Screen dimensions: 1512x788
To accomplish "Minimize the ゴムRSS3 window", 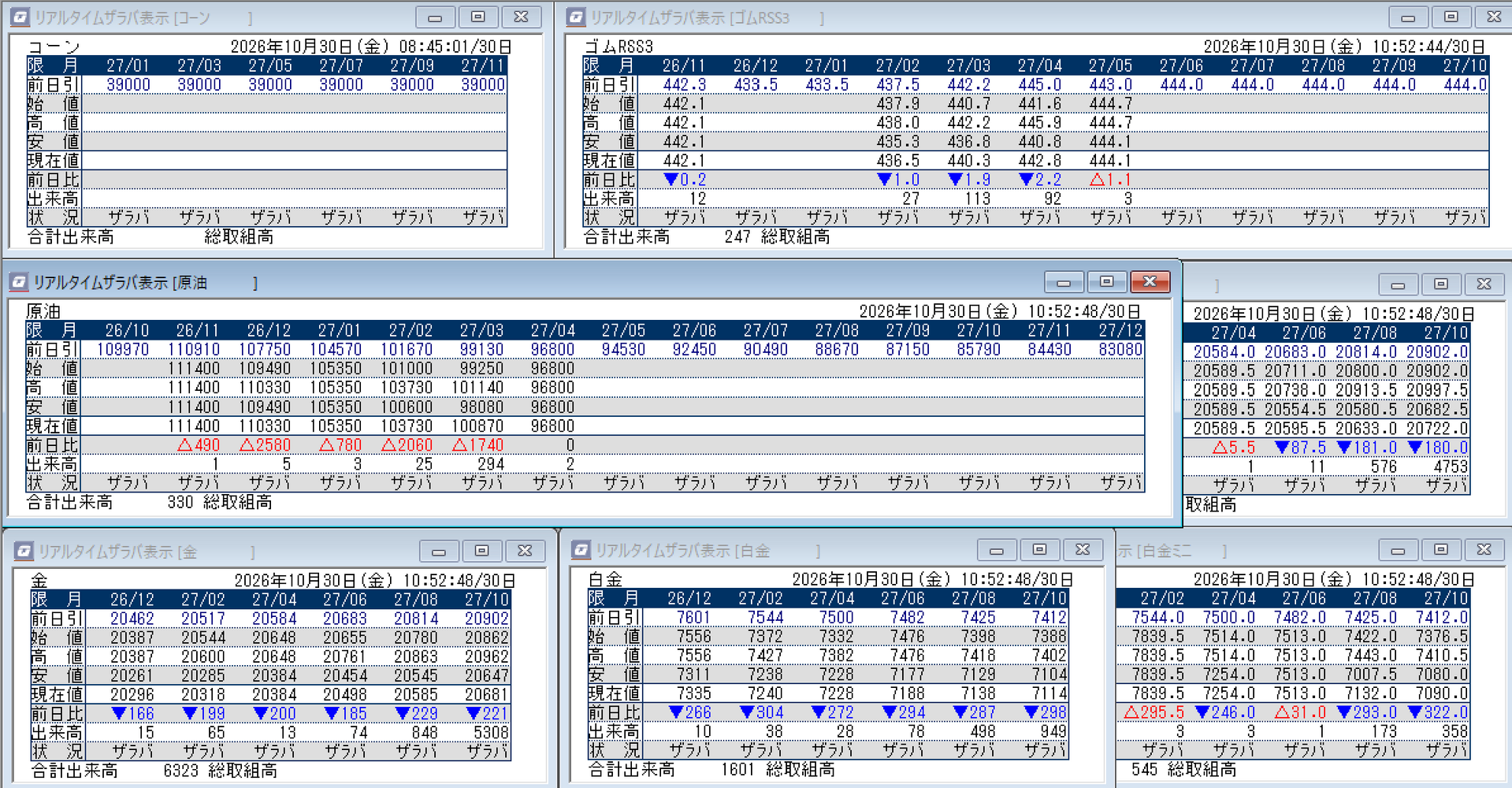I will point(1408,17).
